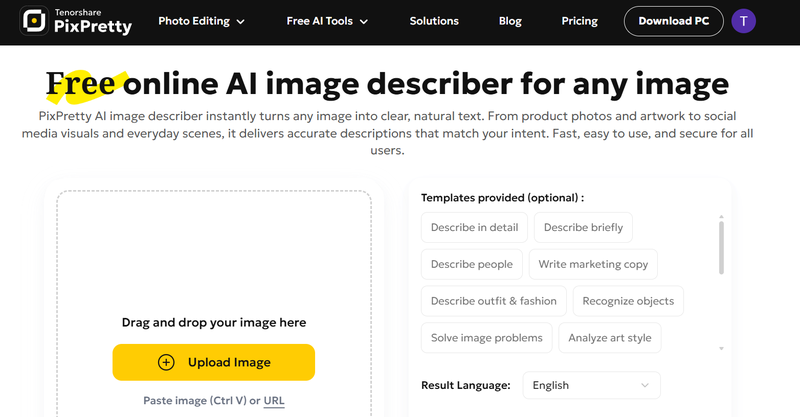Open the Result Language dropdown
This screenshot has height=417, width=800.
tap(591, 385)
